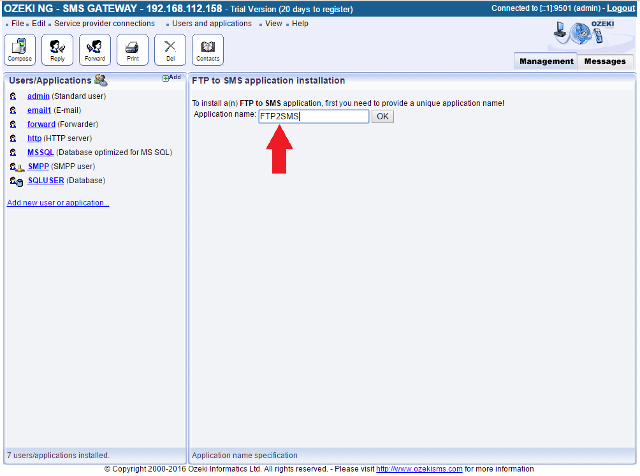Image resolution: width=640 pixels, height=476 pixels.
Task: Click the Del toolbar icon
Action: 170,50
